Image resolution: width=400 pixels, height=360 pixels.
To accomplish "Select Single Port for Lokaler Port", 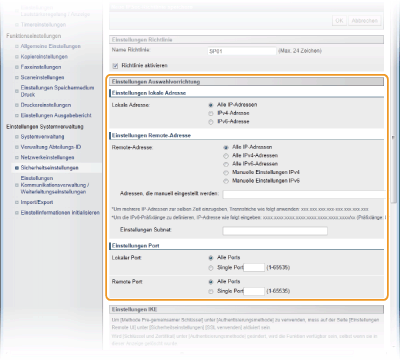I will coord(211,268).
